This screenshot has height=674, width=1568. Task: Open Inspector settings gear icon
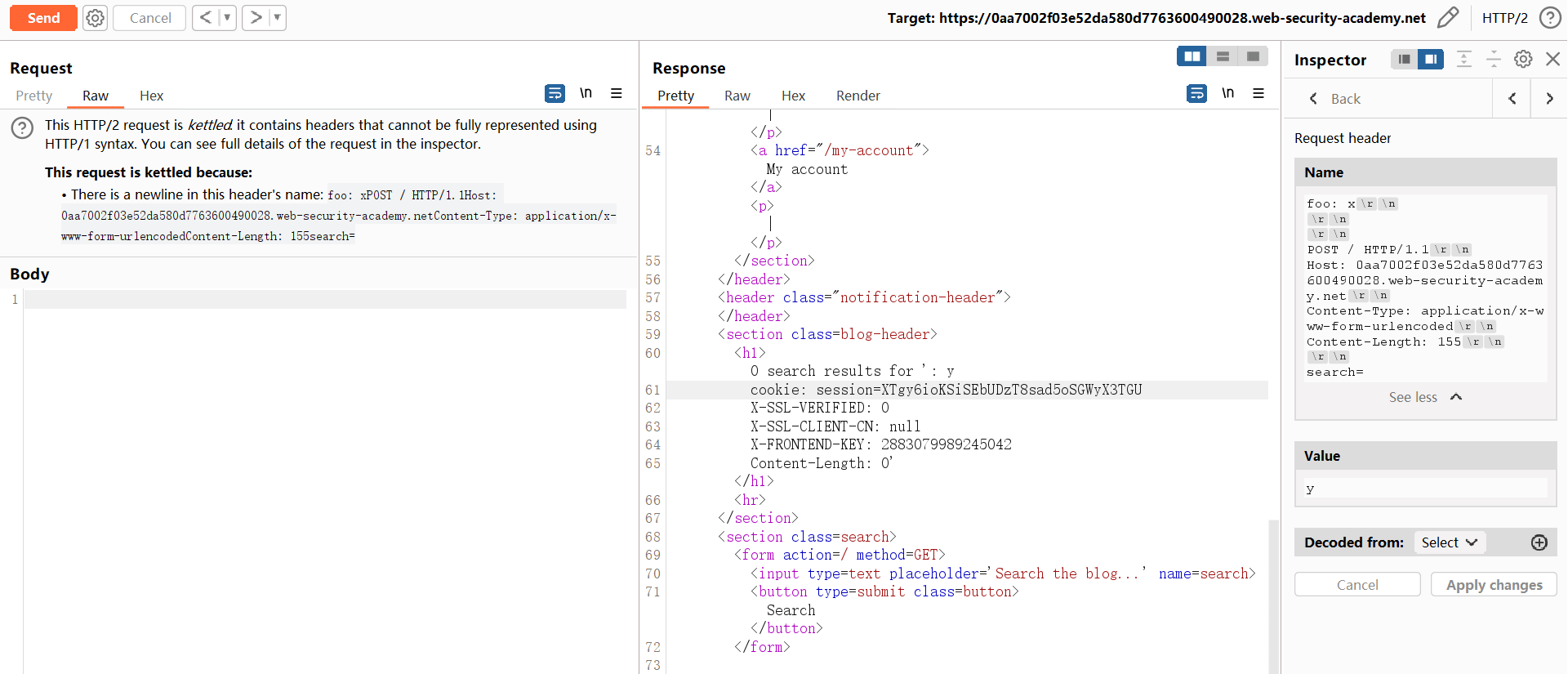coord(1523,59)
